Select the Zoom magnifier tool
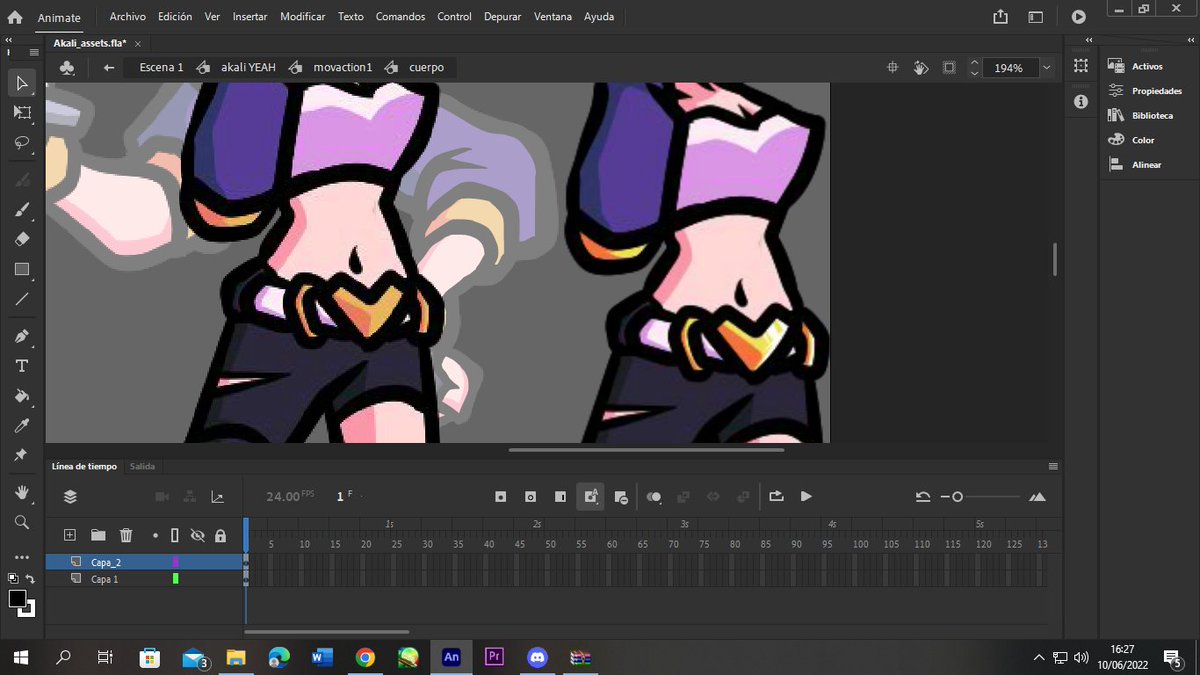Screen dimensions: 1200x675 [x=22, y=522]
